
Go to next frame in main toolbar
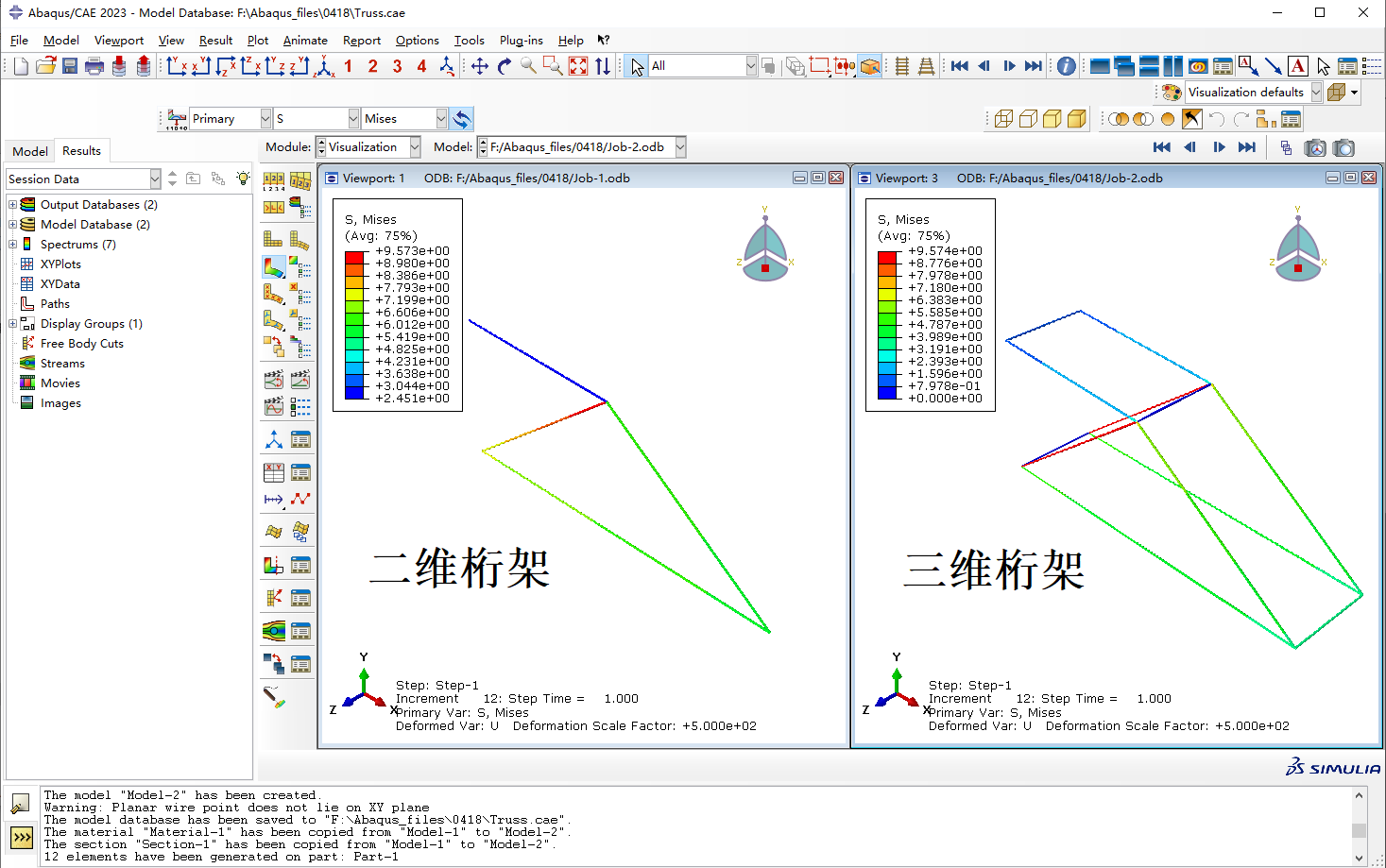[x=1009, y=65]
